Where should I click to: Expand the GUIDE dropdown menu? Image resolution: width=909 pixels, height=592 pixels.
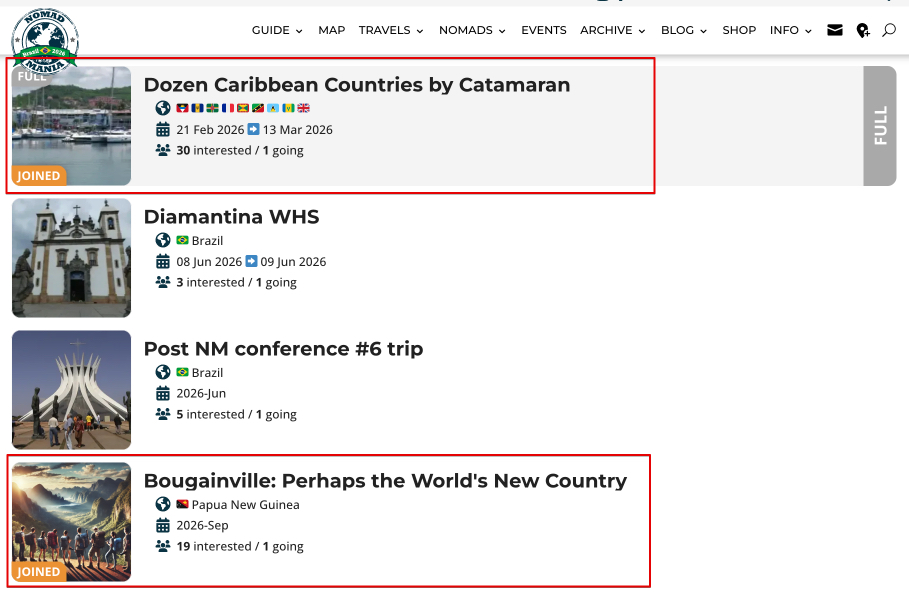pyautogui.click(x=276, y=30)
